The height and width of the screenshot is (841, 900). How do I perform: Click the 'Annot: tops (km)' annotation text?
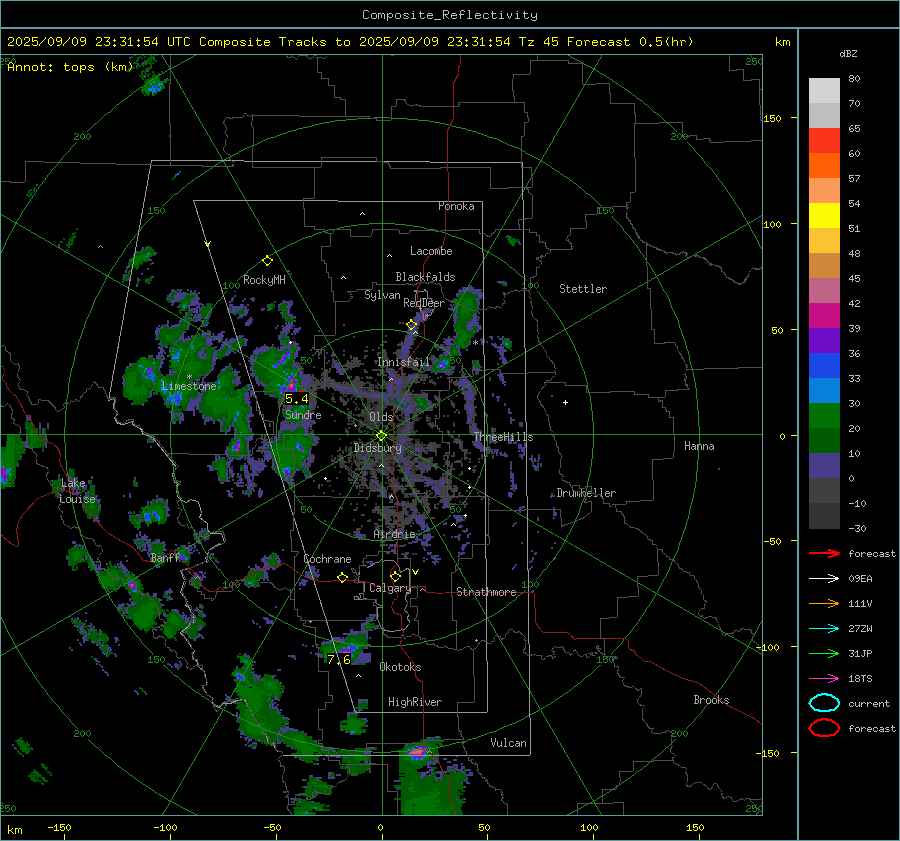[71, 67]
